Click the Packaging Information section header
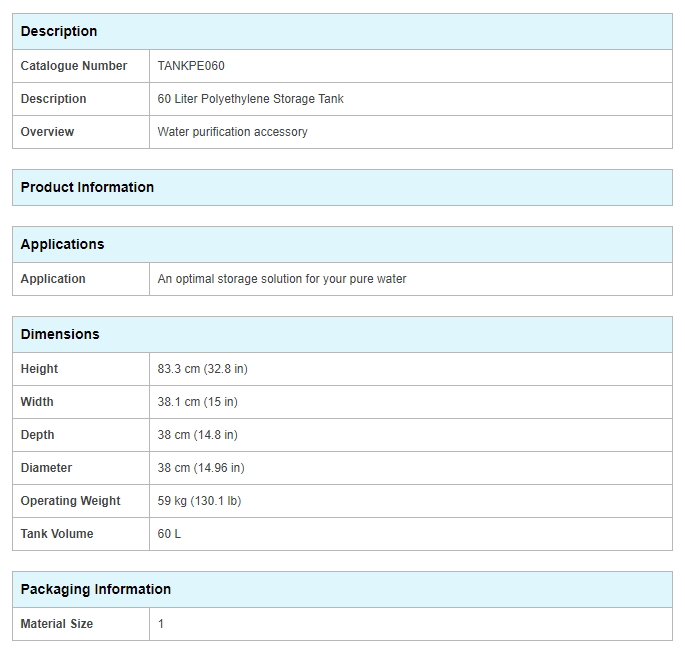This screenshot has height=655, width=685. (95, 590)
